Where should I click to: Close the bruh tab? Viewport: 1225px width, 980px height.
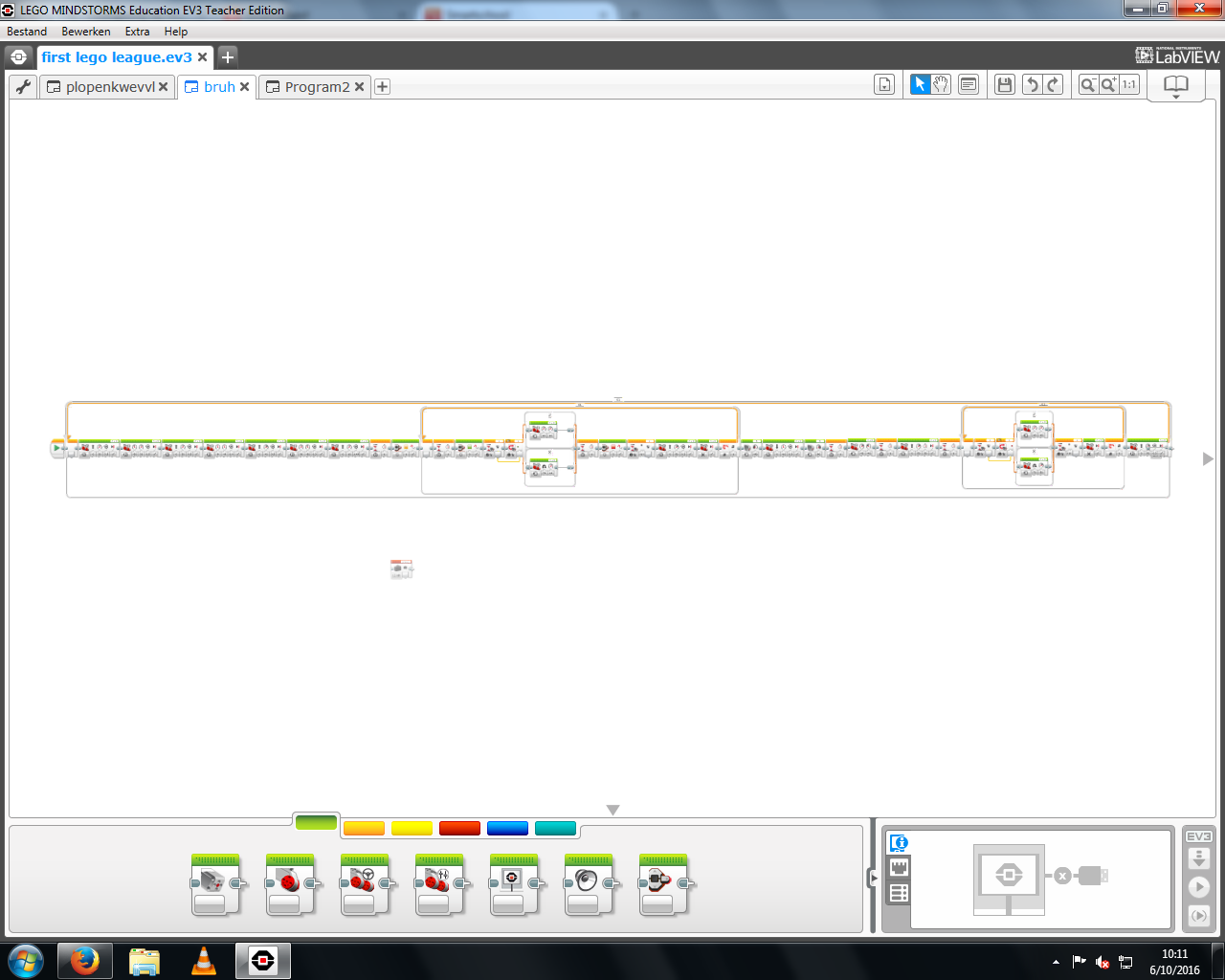click(245, 87)
